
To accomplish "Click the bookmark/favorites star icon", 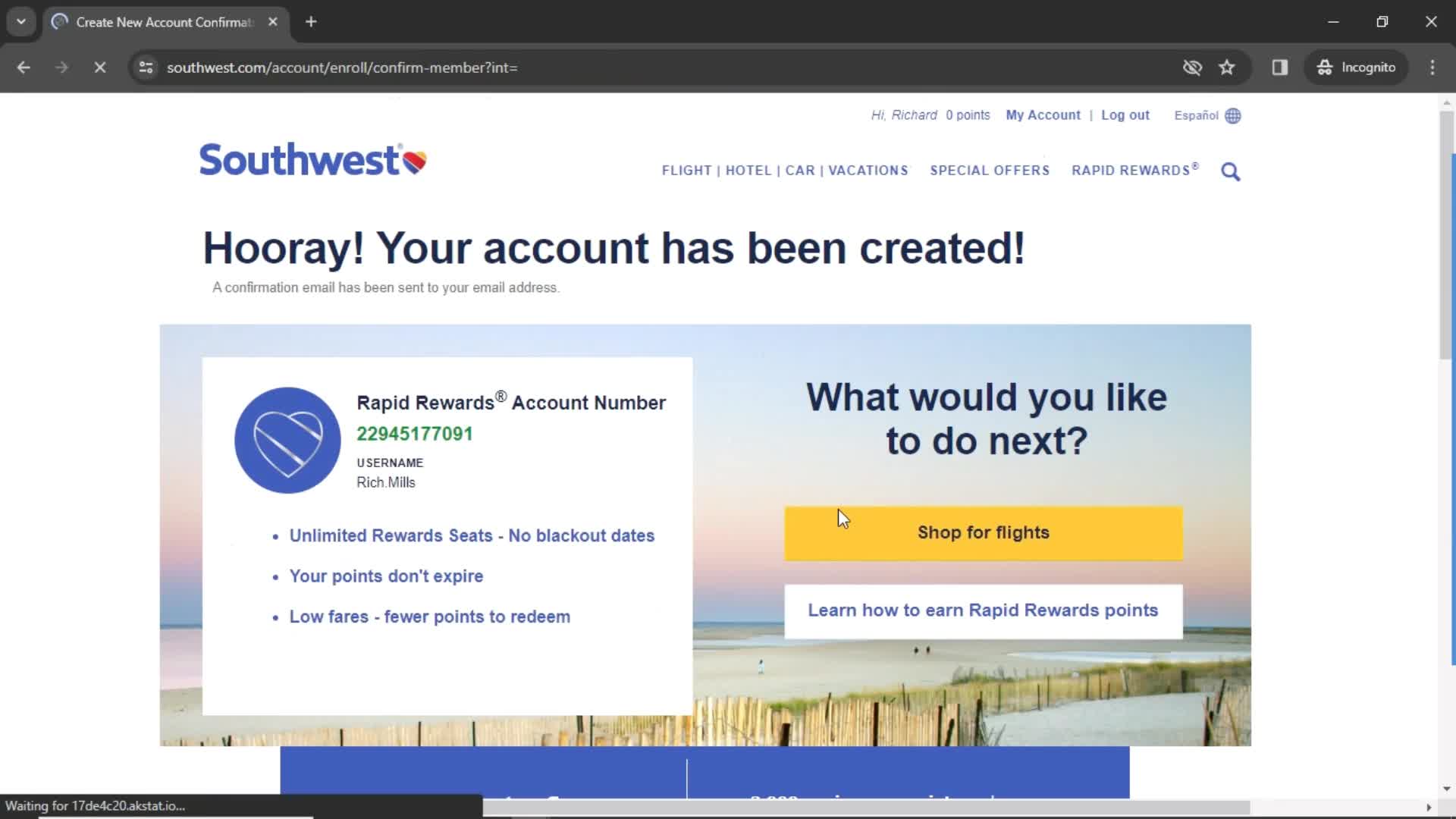I will [1228, 67].
